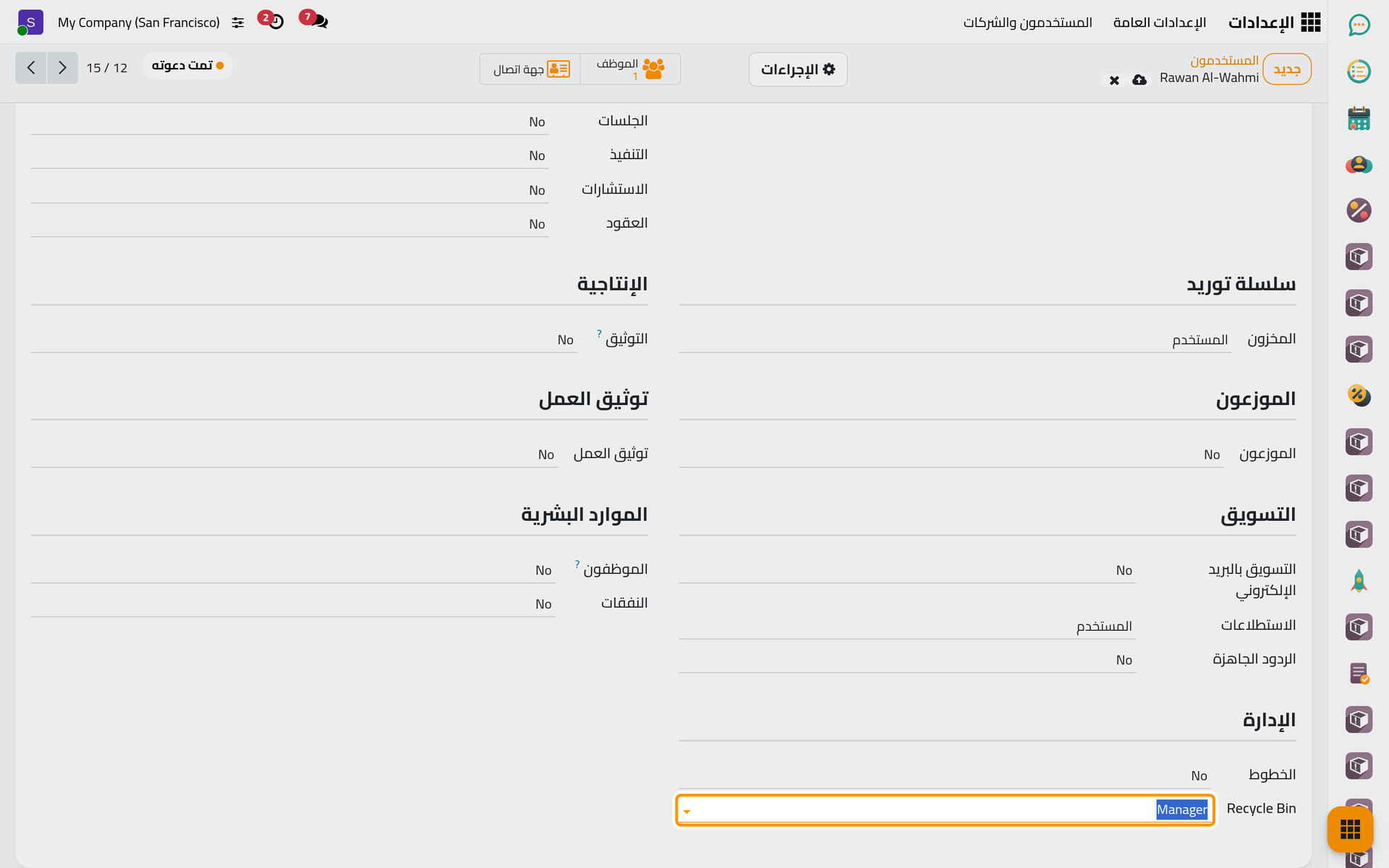This screenshot has width=1389, height=868.
Task: Show help tooltip next to التوثيق
Action: (599, 333)
